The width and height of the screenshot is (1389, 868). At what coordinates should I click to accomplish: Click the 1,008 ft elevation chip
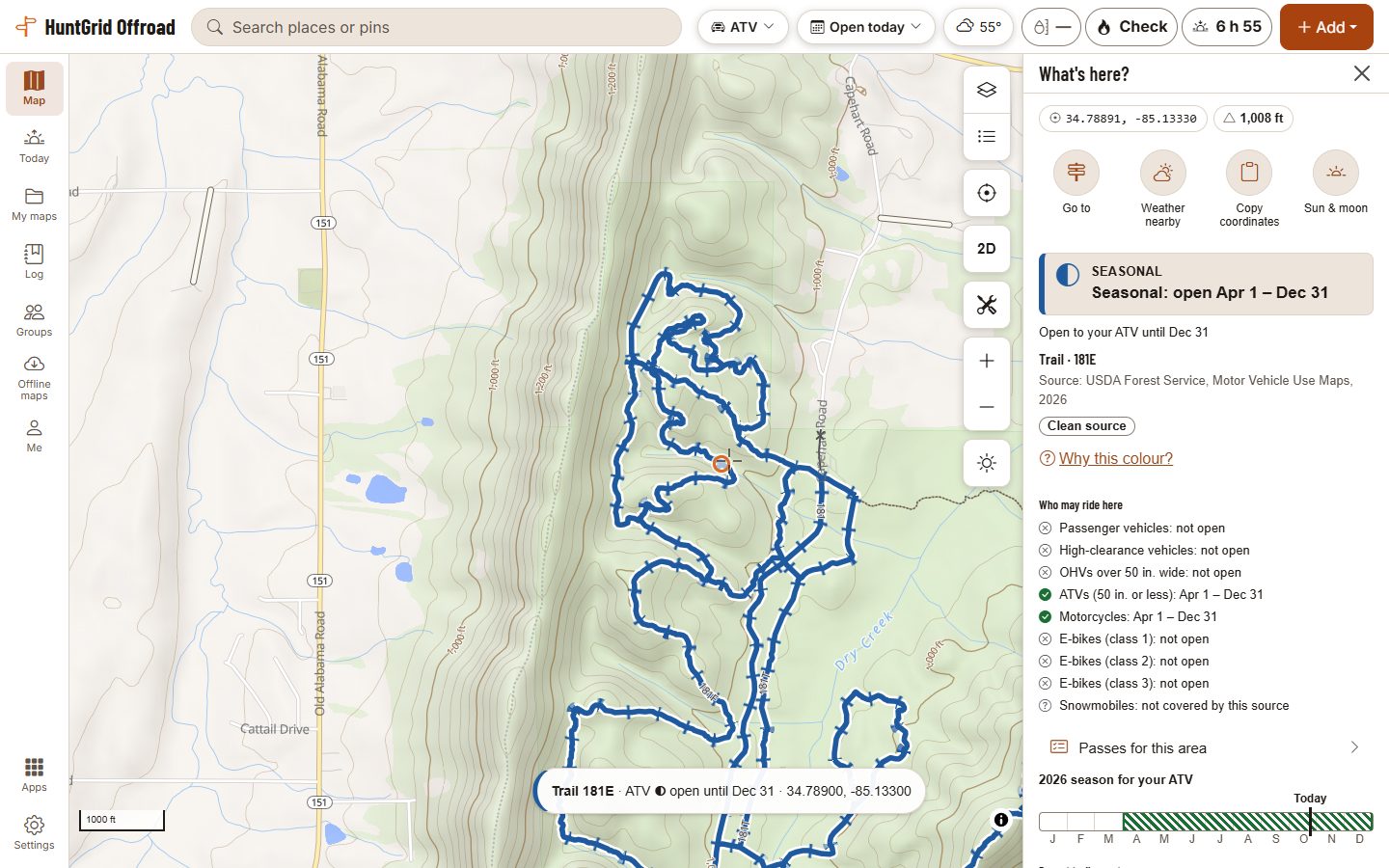tap(1253, 119)
